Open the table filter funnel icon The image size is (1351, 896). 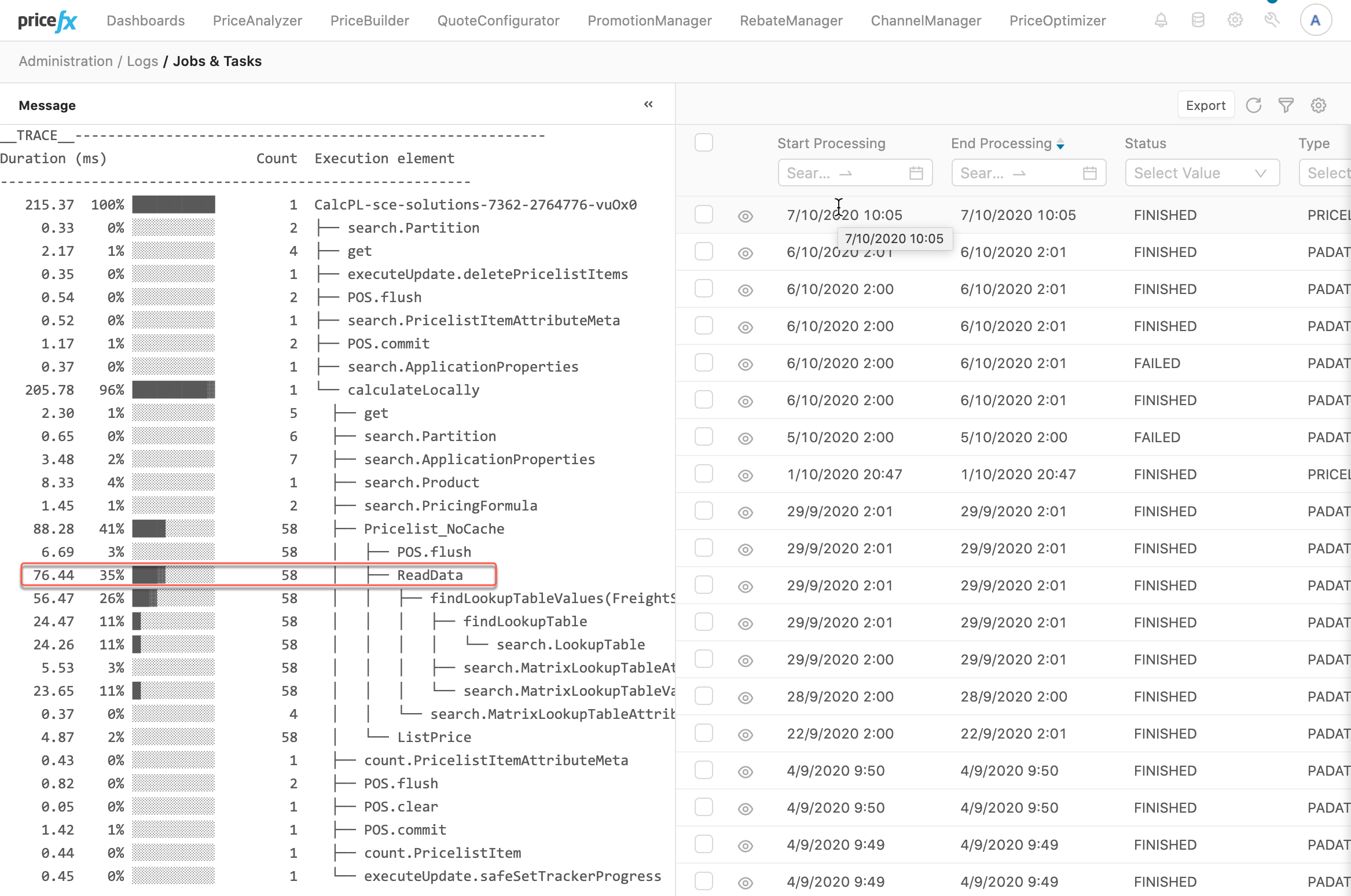1286,105
